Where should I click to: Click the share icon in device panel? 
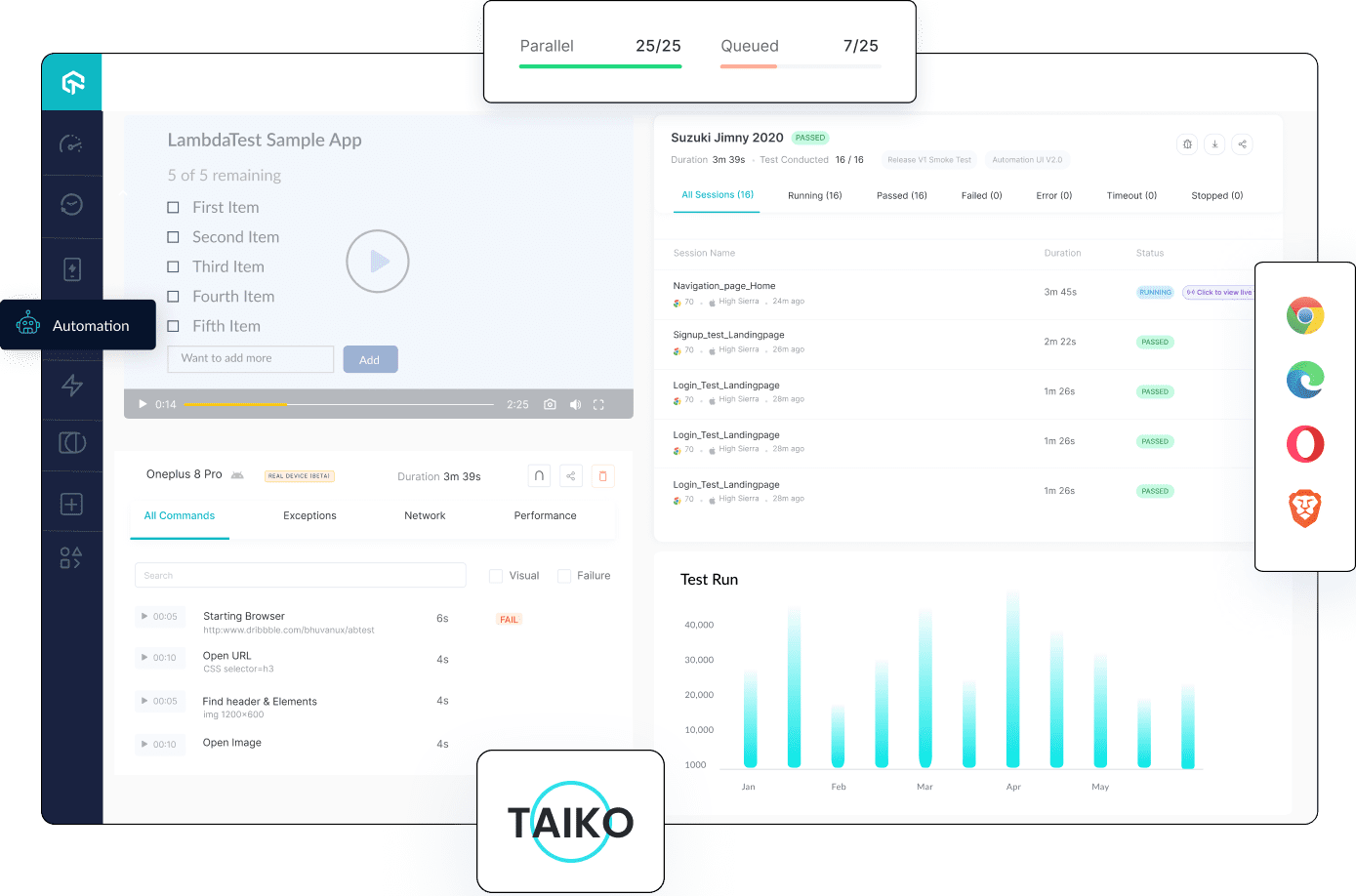pyautogui.click(x=570, y=475)
